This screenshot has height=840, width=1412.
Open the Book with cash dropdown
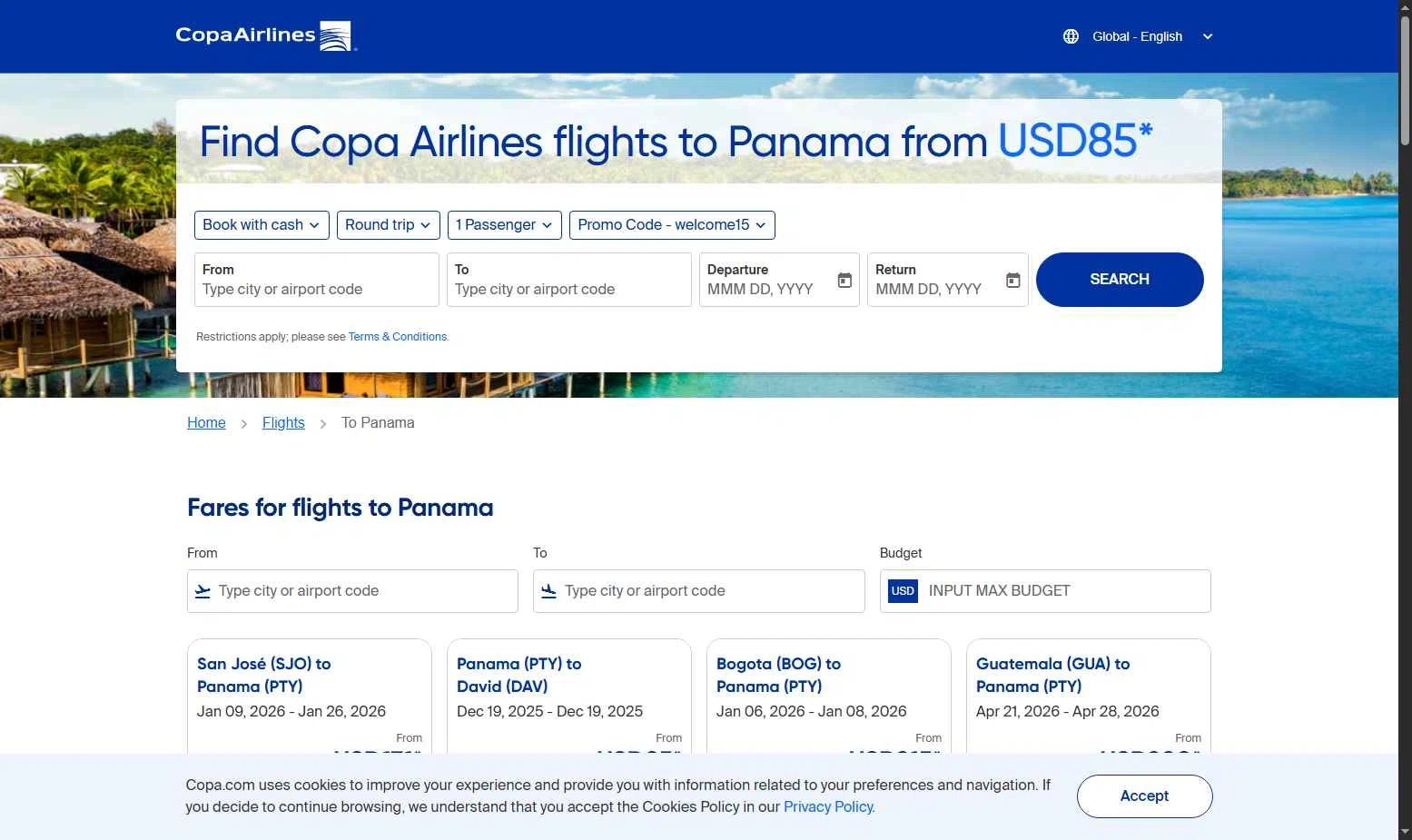coord(262,225)
